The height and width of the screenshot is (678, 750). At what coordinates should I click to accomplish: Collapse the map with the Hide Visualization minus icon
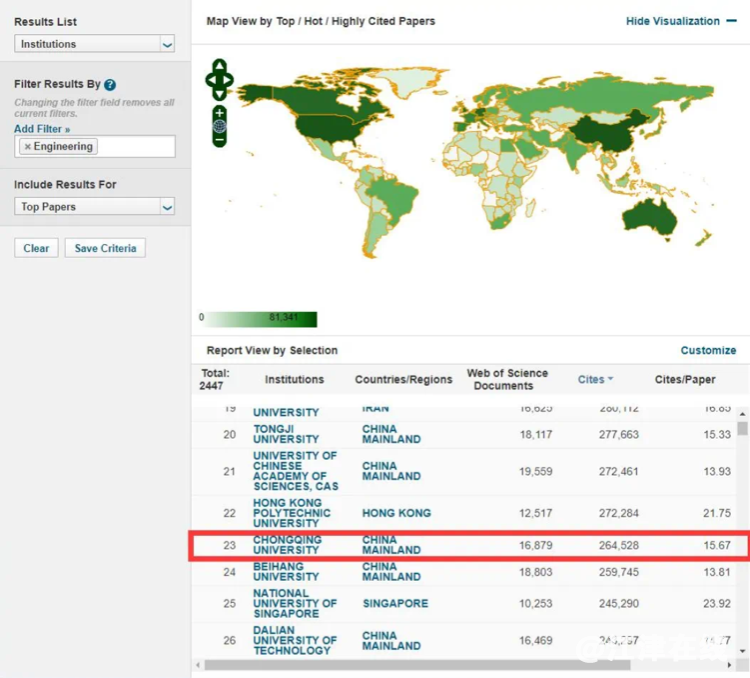click(731, 21)
